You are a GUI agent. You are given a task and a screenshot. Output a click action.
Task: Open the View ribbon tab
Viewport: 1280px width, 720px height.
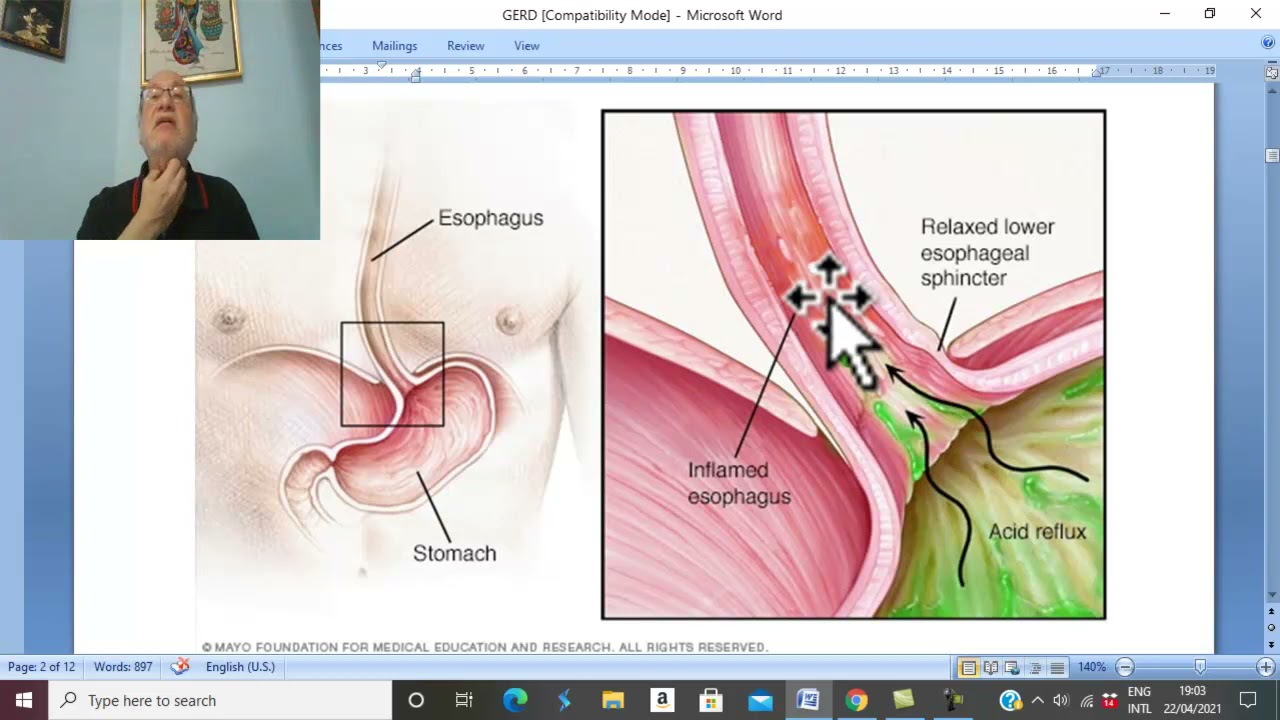click(526, 46)
